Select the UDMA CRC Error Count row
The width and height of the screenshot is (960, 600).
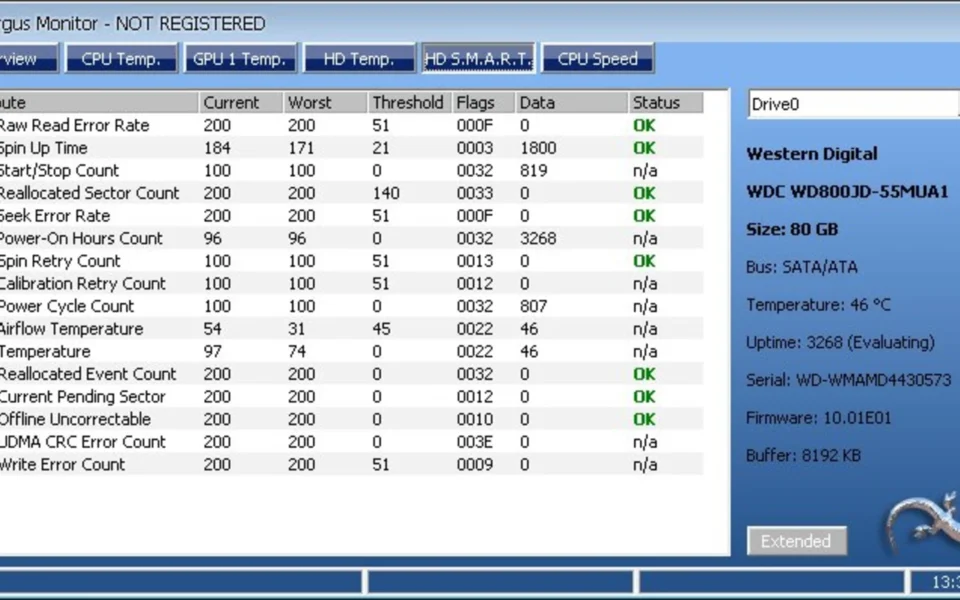[x=351, y=442]
